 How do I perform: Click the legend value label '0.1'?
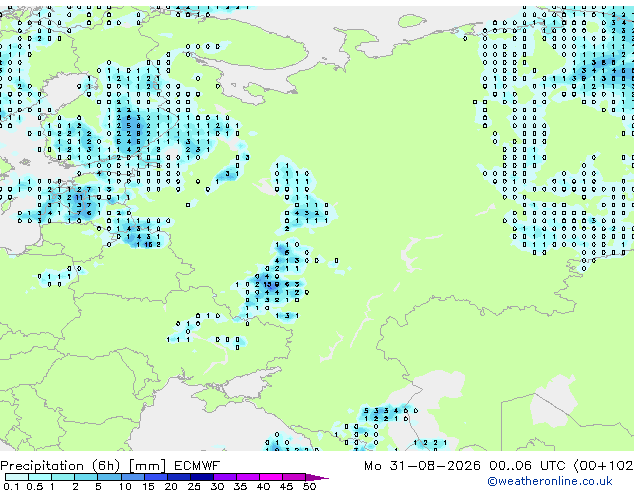pos(11,486)
